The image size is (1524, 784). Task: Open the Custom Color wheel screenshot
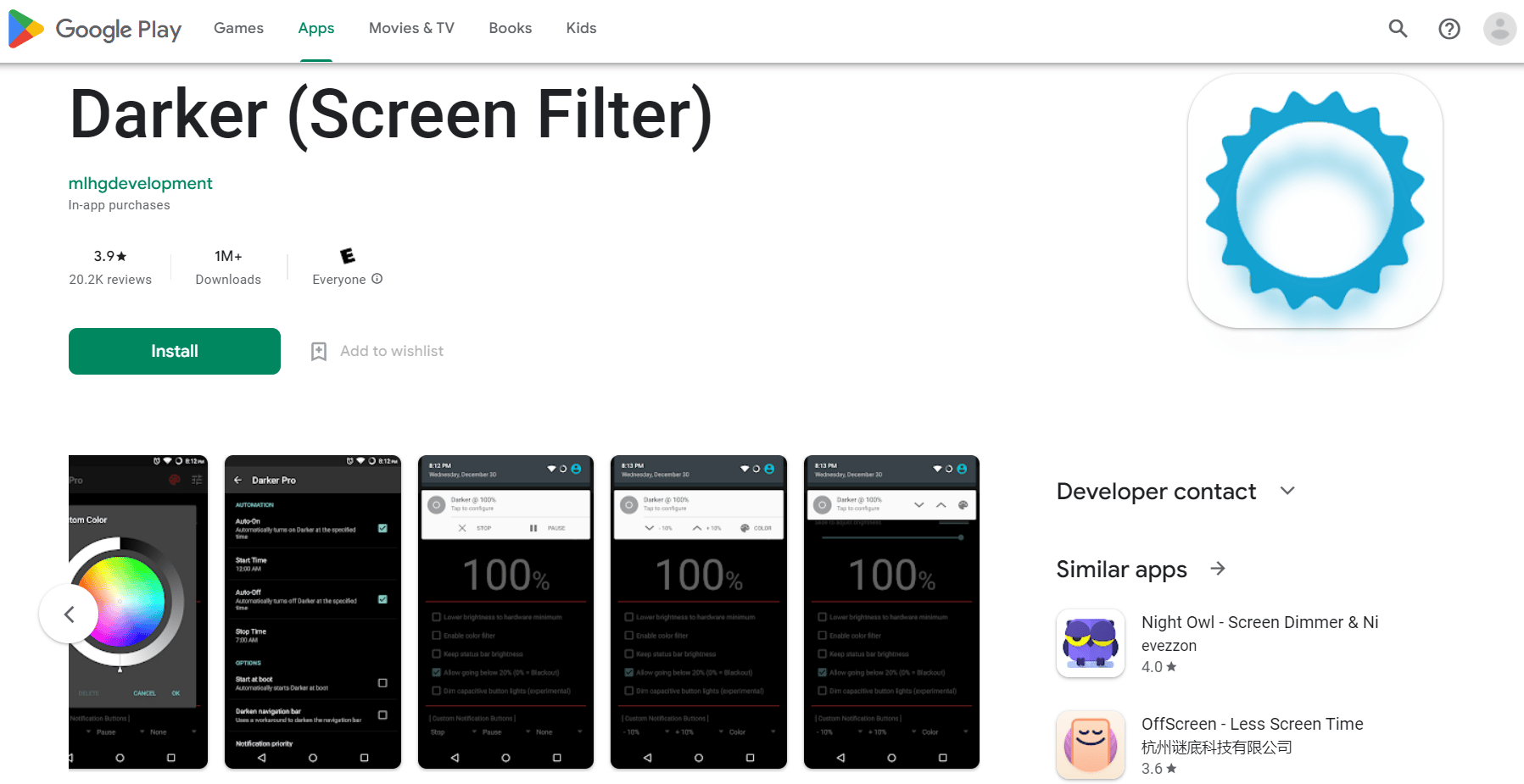click(x=138, y=612)
